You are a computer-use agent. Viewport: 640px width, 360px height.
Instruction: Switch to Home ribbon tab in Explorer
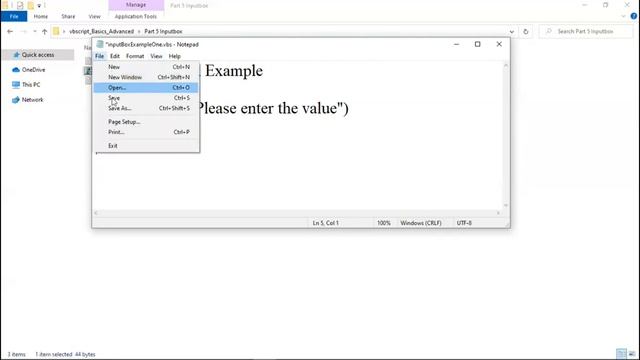(41, 16)
